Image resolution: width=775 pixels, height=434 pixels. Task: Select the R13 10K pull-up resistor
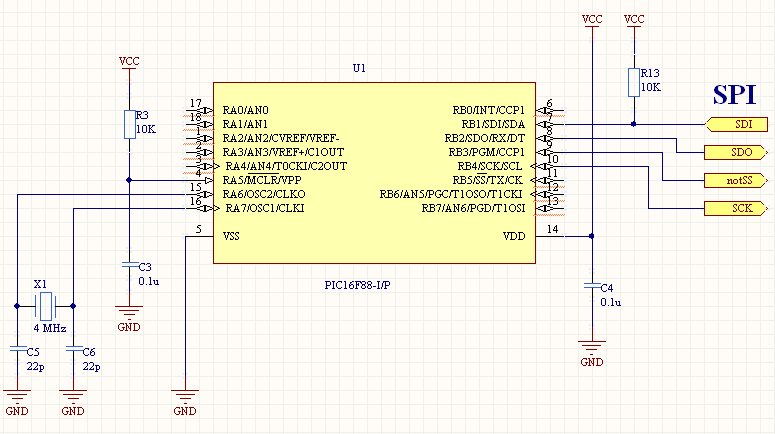[633, 82]
